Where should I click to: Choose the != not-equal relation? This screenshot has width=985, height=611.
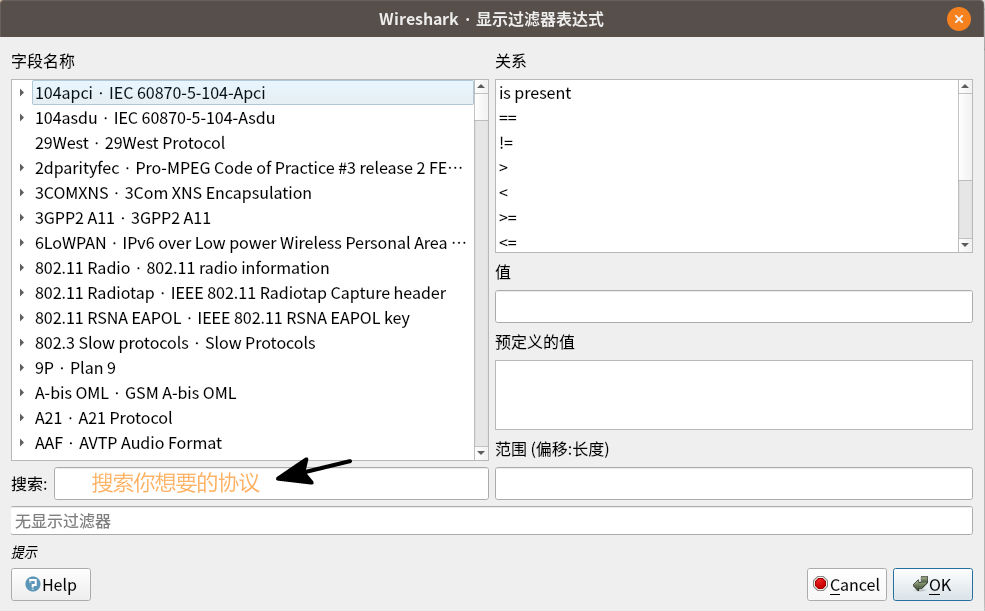727,143
